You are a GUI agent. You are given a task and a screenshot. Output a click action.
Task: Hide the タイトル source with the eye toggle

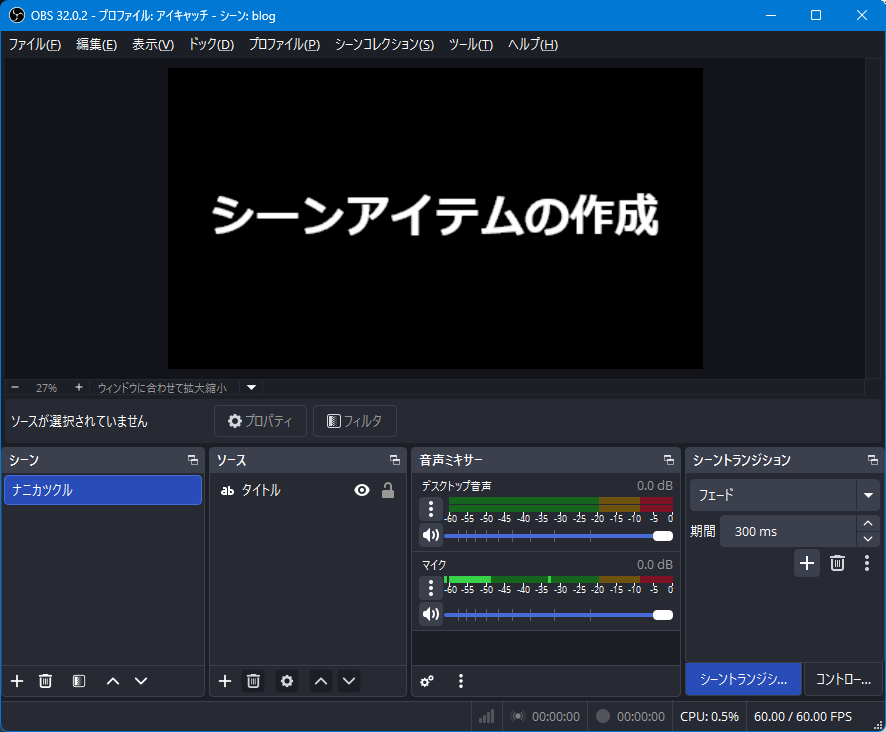click(x=360, y=491)
